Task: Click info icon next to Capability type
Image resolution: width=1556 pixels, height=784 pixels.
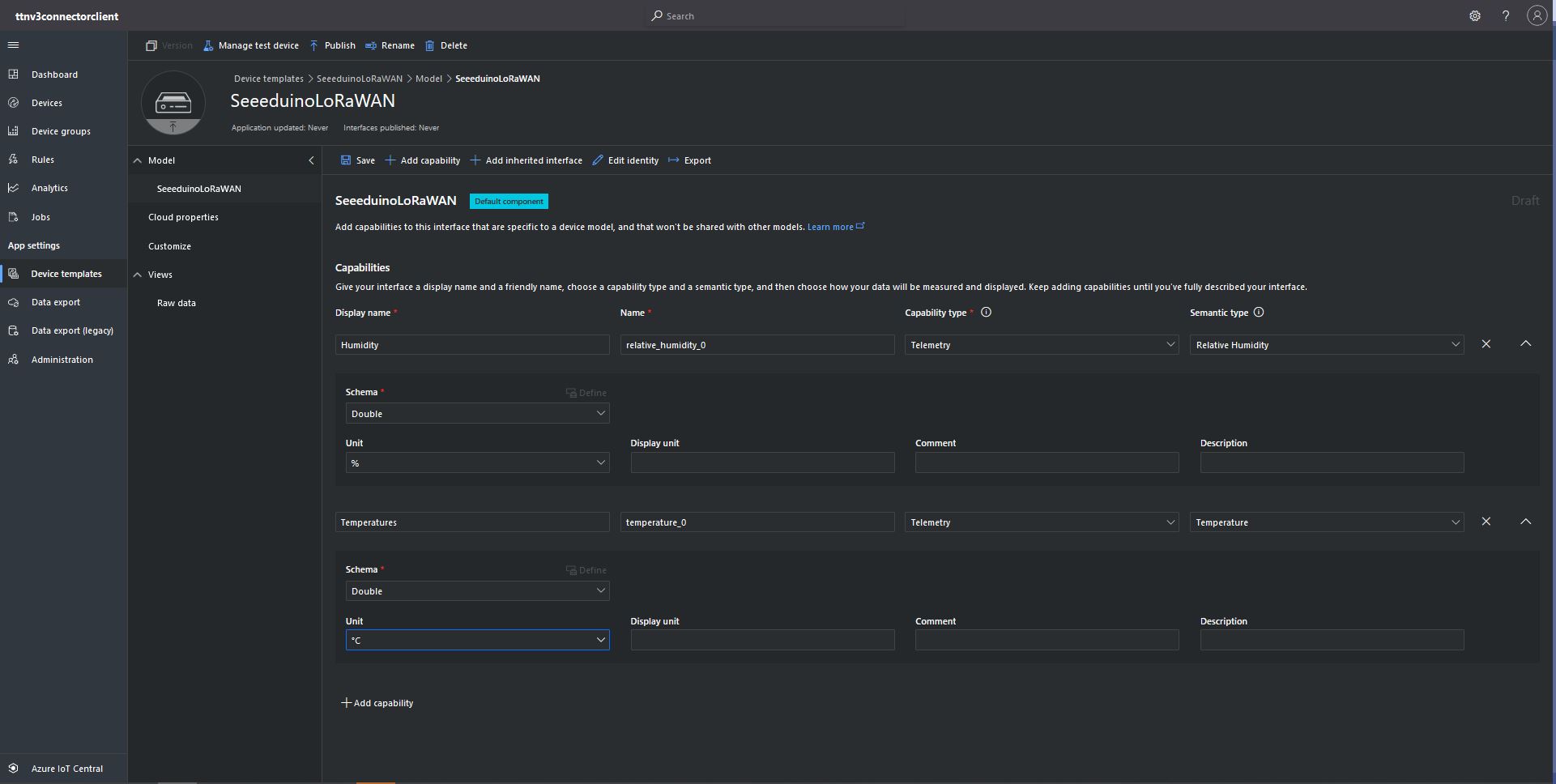Action: tap(986, 313)
